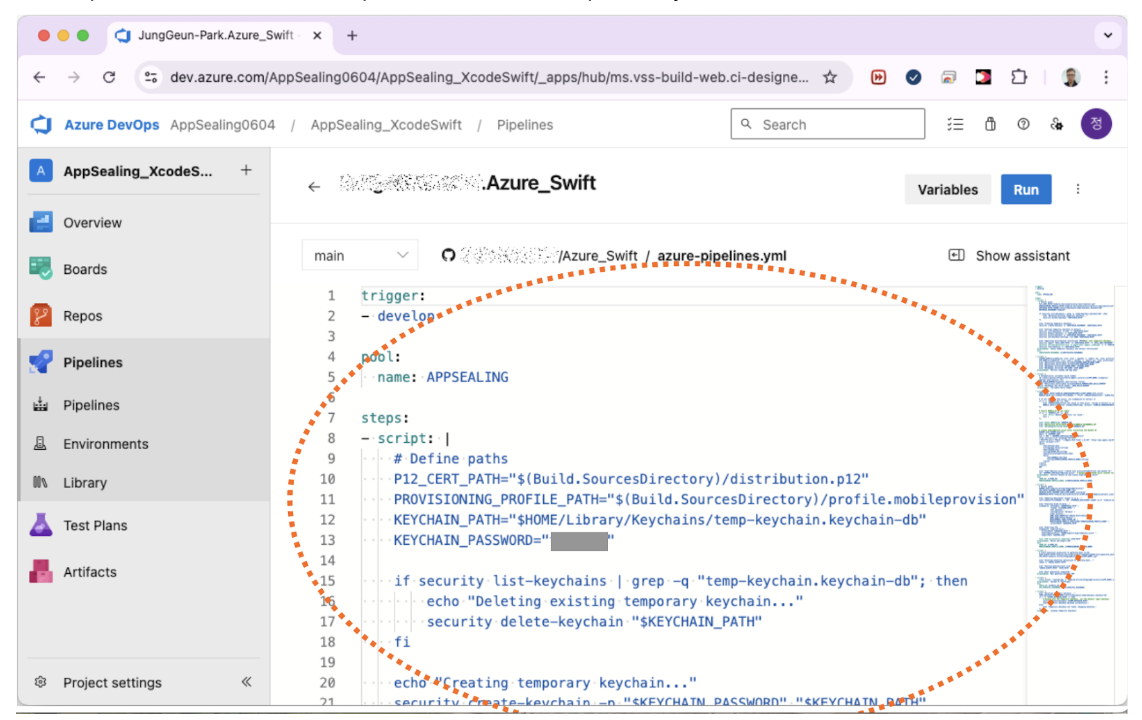The height and width of the screenshot is (720, 1142).
Task: Open Test Plans flask icon
Action: [x=41, y=525]
